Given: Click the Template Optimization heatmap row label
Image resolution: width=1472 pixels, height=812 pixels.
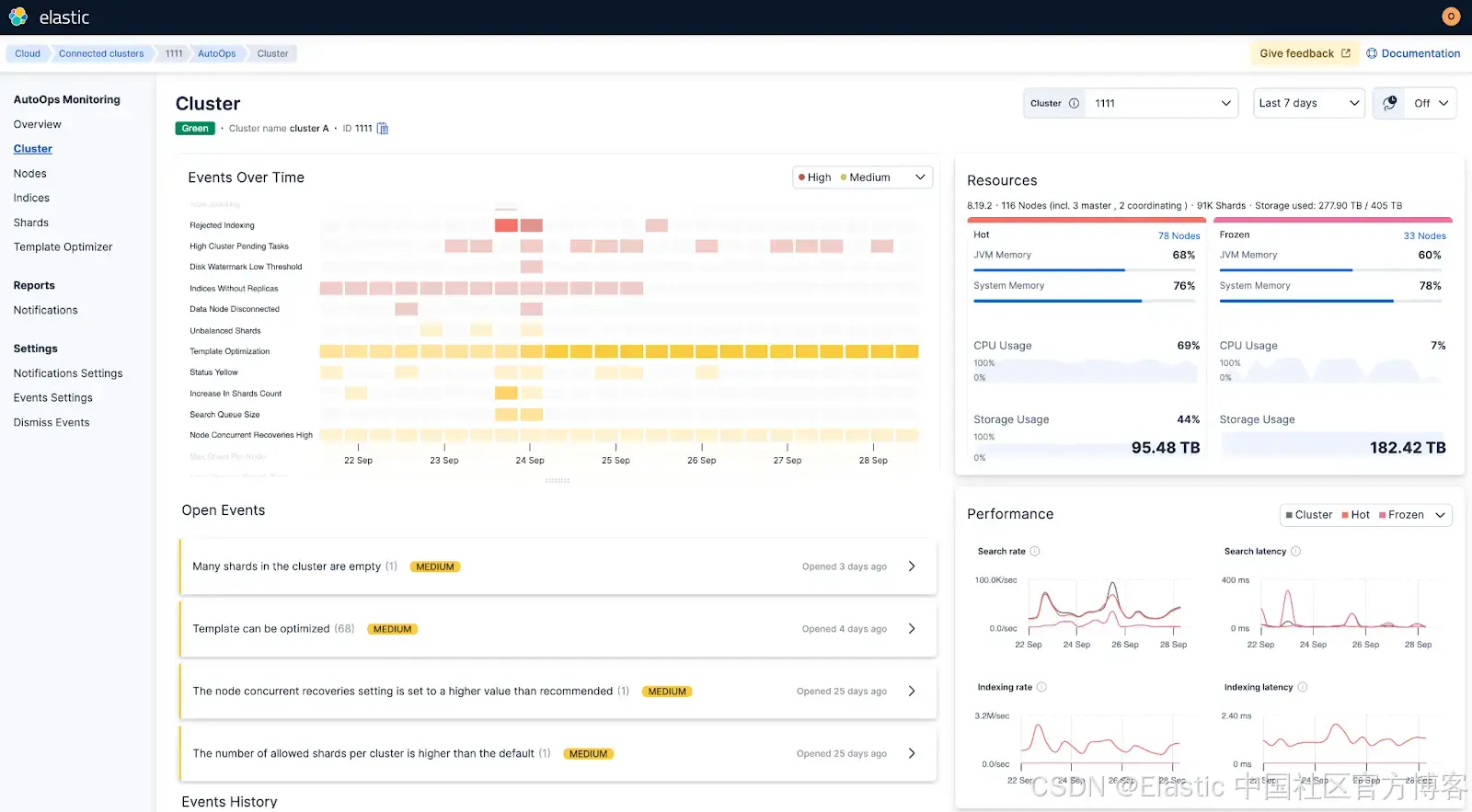Looking at the screenshot, I should pyautogui.click(x=230, y=351).
